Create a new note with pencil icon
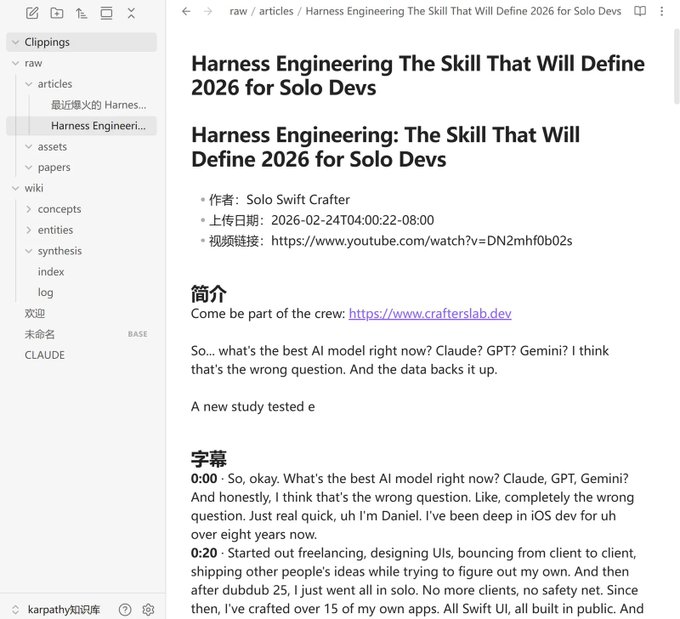Screen dimensions: 680x619 (32, 13)
